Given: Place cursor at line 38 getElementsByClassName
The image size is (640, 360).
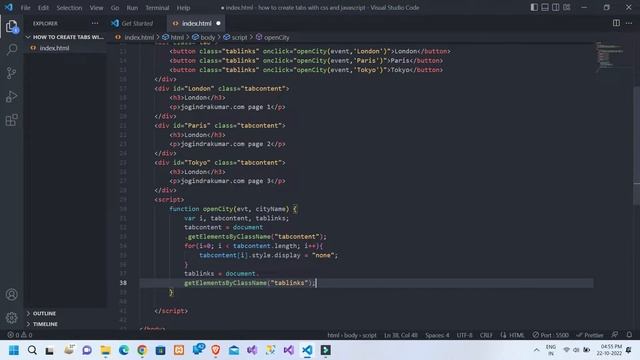Looking at the screenshot, I should [225, 283].
